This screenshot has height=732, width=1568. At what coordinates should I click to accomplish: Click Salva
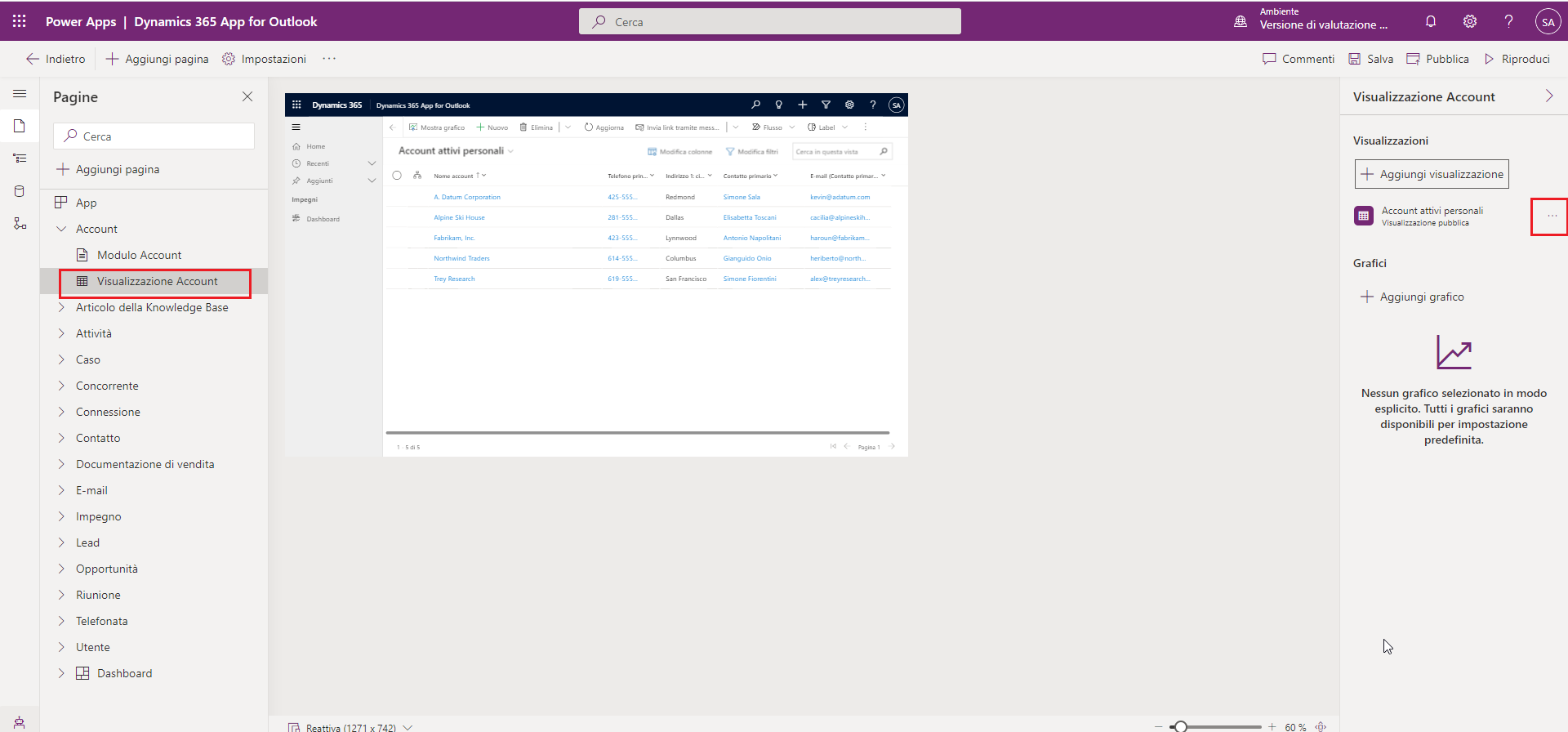pos(1370,59)
